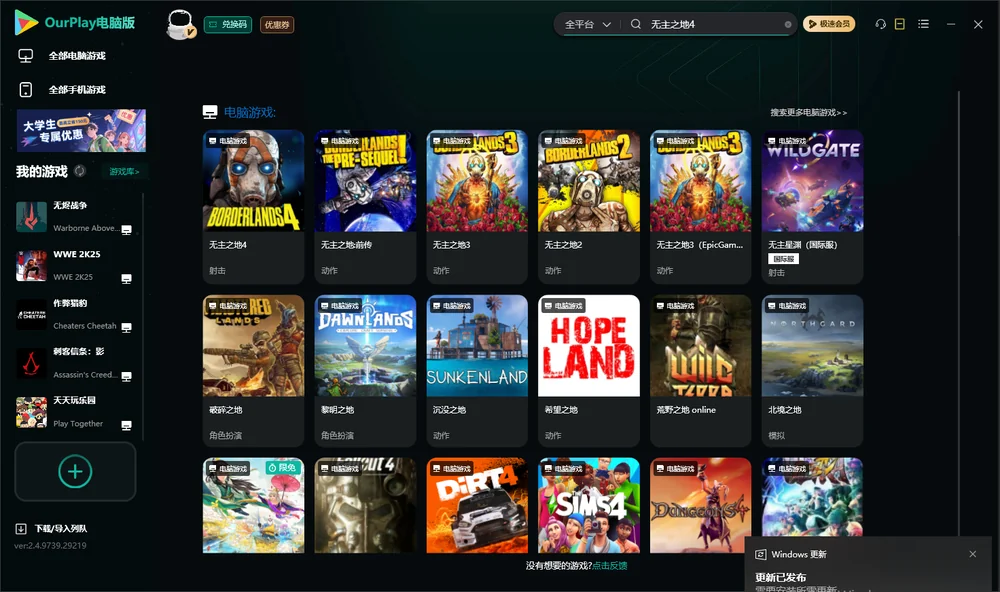Open 无烬战争 Warborne in my games
This screenshot has height=592, width=1000.
click(74, 217)
